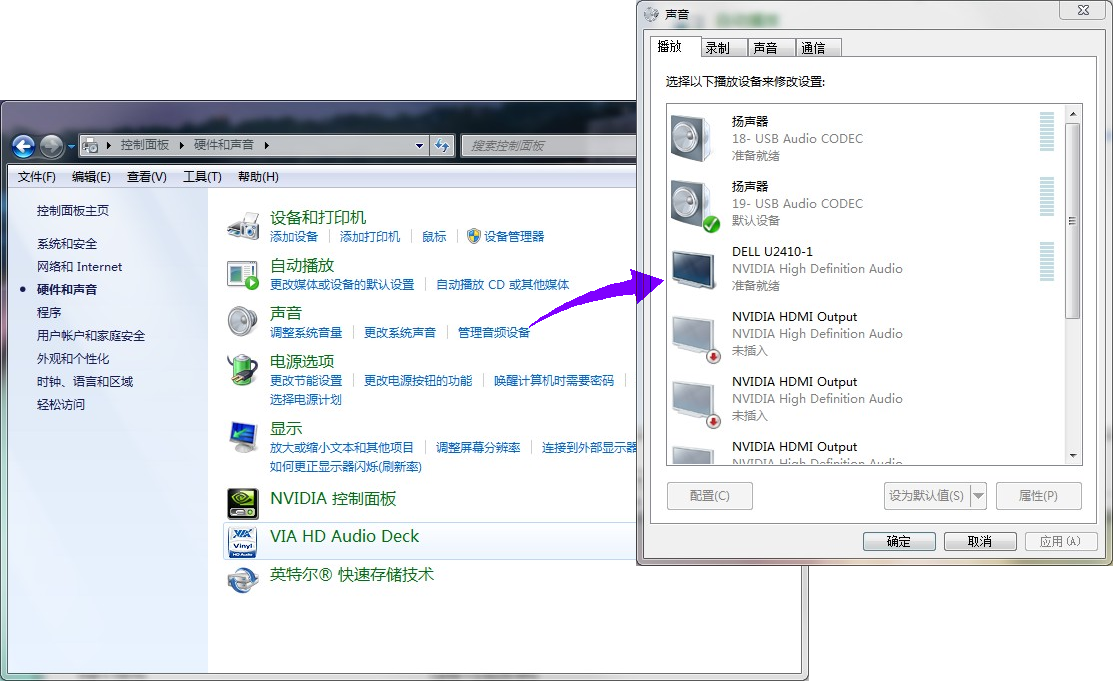Select the 18- USB Audio CODEC speaker icon

(691, 138)
